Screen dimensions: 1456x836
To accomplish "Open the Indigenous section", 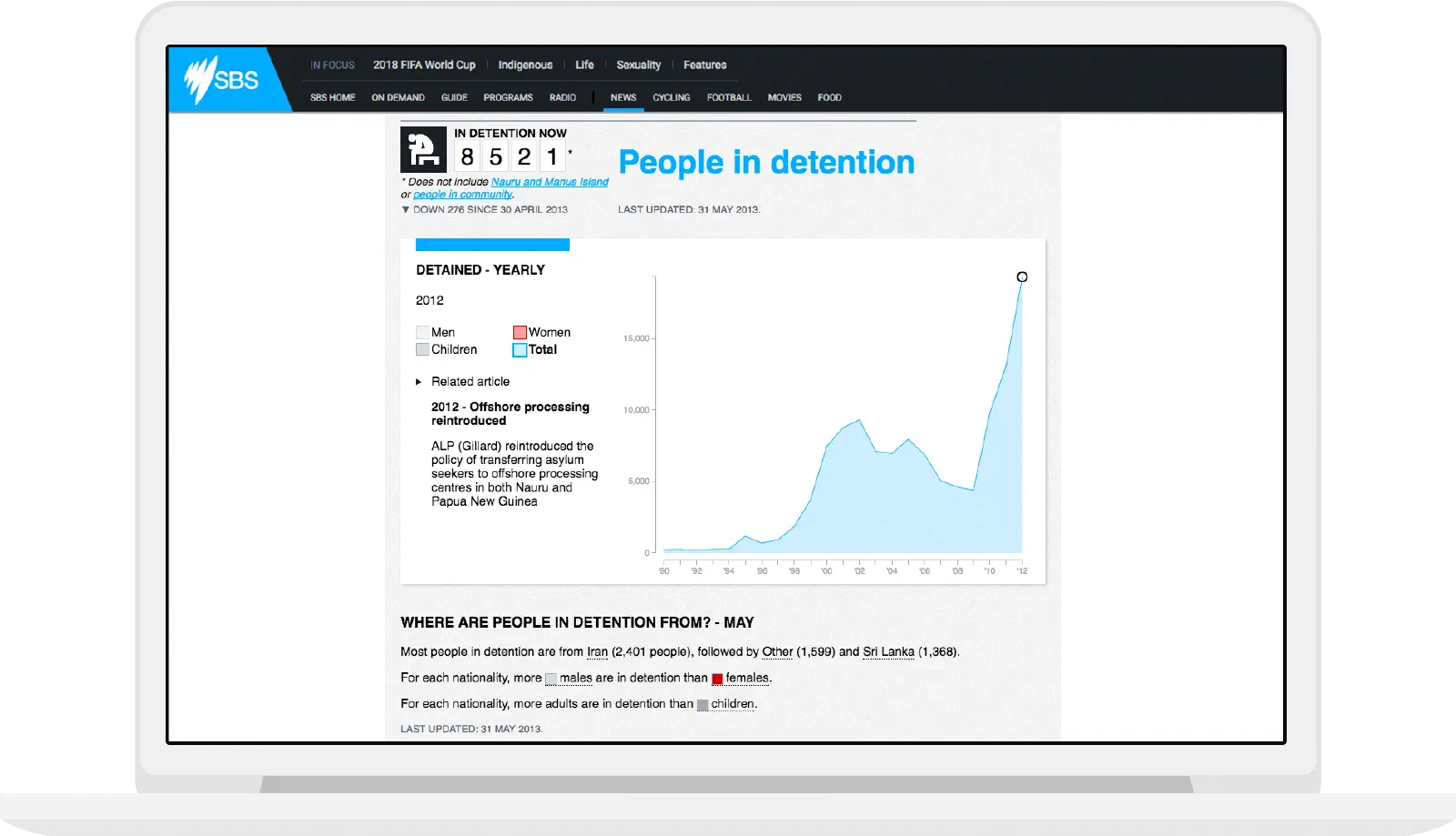I will click(525, 65).
